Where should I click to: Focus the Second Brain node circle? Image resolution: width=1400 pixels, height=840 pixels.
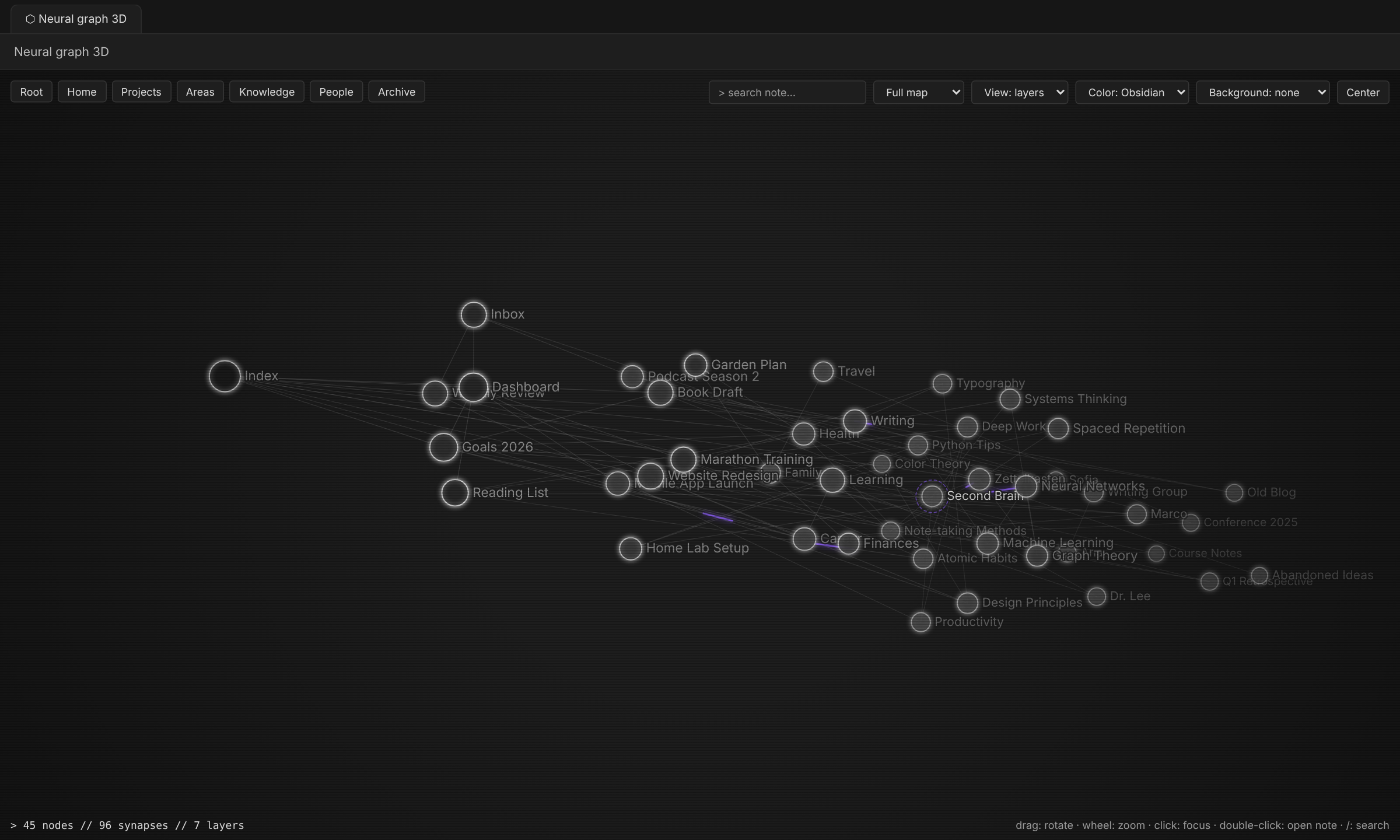coord(932,496)
